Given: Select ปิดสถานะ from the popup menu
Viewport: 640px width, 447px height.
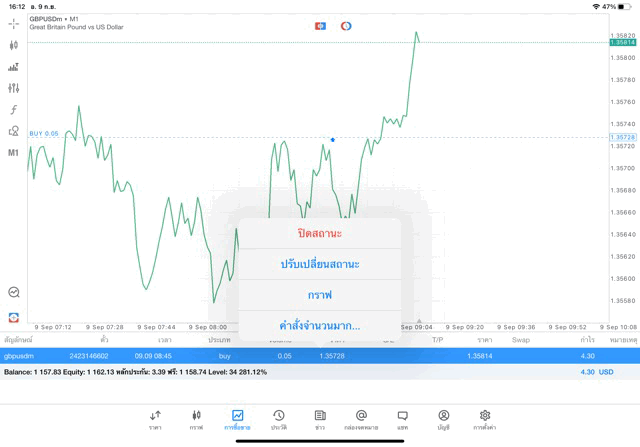Looking at the screenshot, I should click(320, 233).
